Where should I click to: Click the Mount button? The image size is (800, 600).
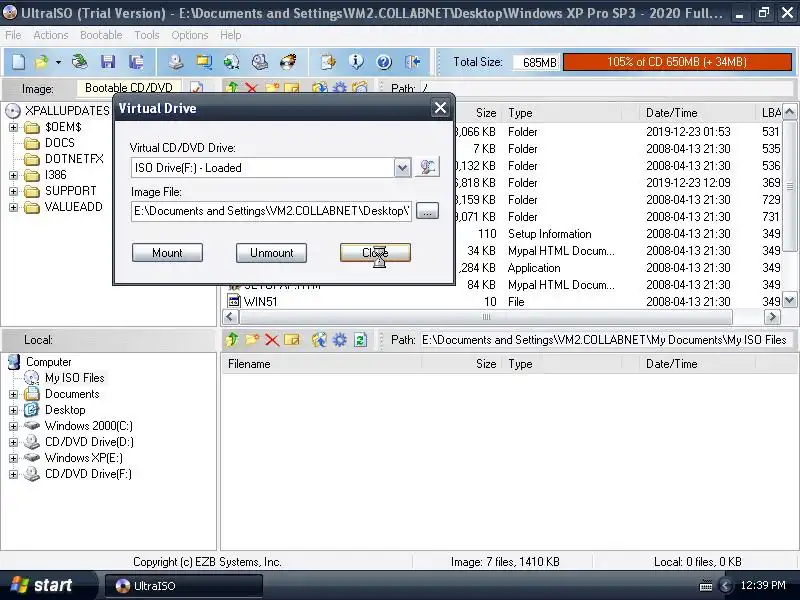tap(167, 253)
